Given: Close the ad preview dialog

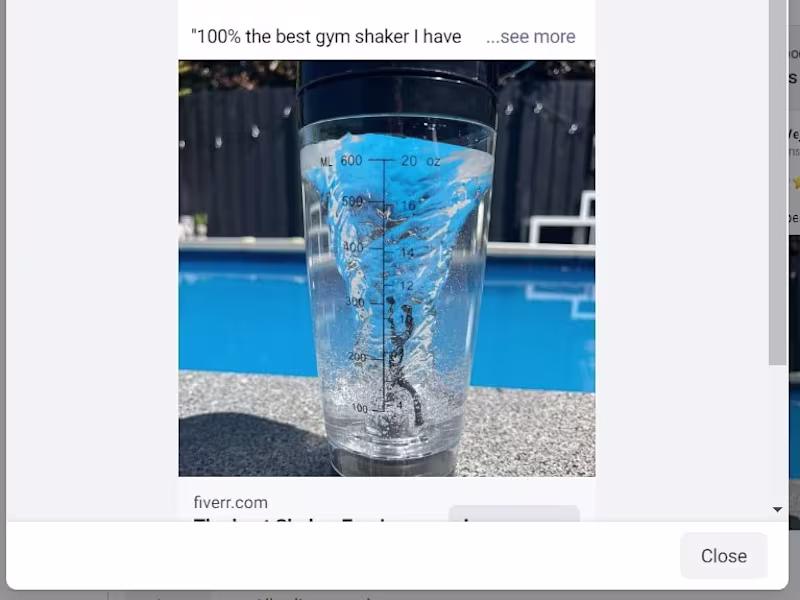Looking at the screenshot, I should (723, 556).
